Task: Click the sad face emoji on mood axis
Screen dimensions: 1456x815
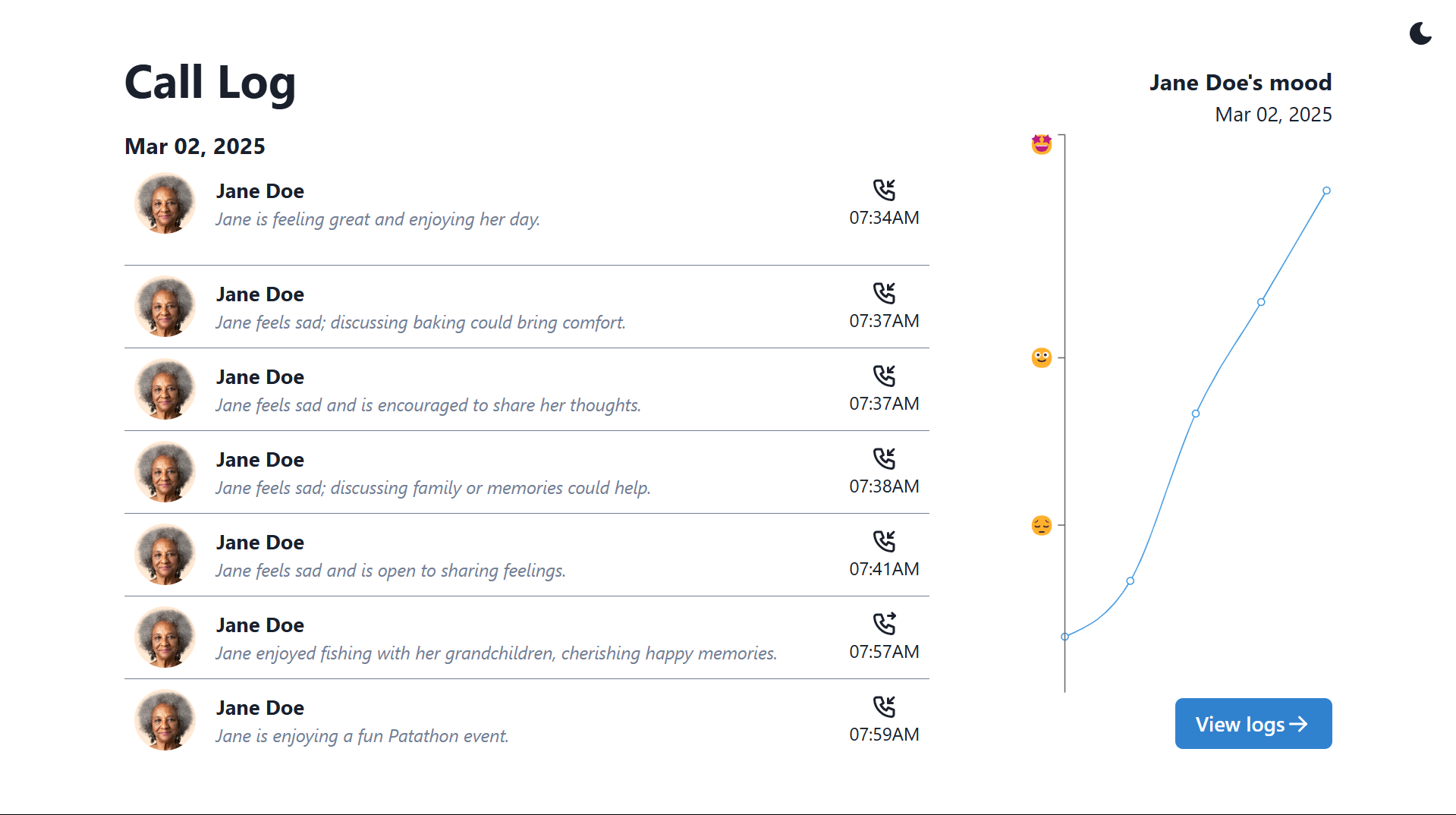Action: pyautogui.click(x=1042, y=525)
